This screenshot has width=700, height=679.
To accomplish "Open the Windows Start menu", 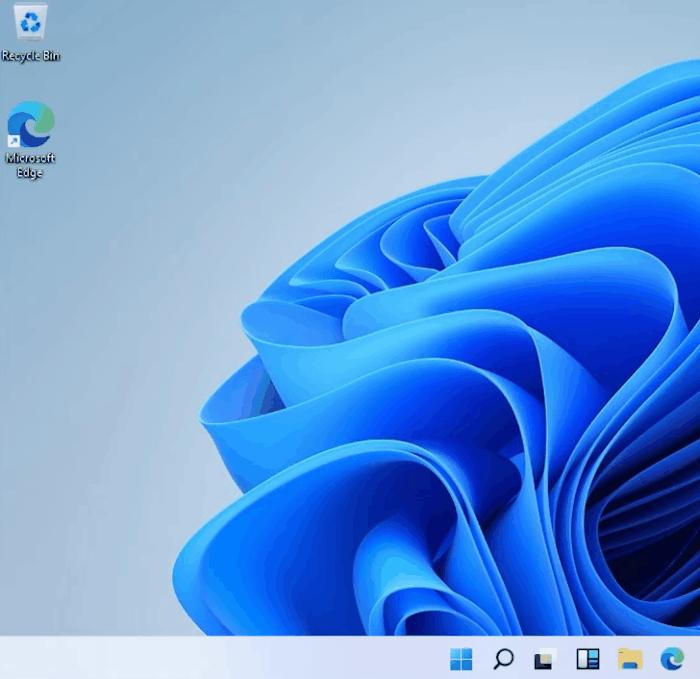I will point(461,658).
